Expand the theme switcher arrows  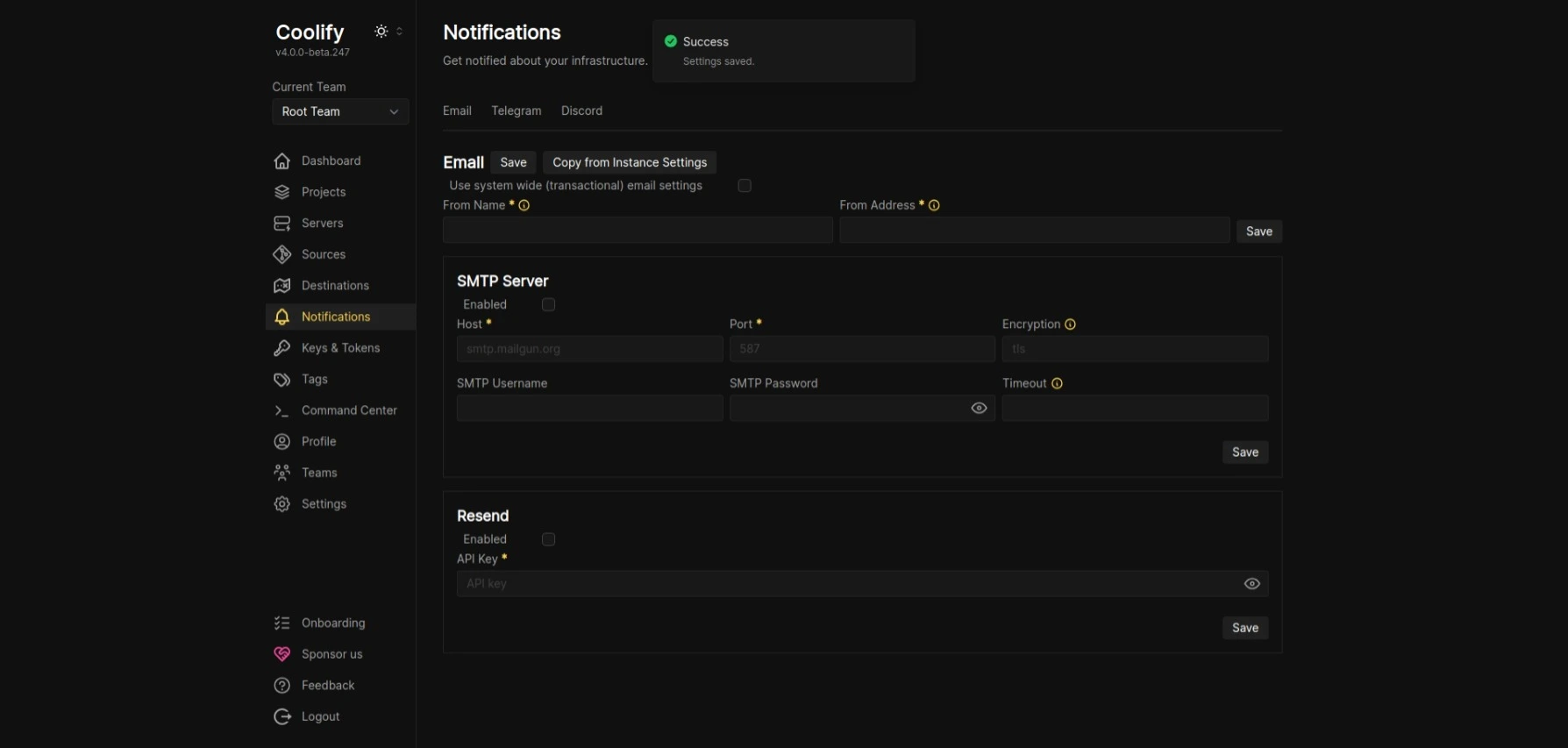[x=399, y=32]
